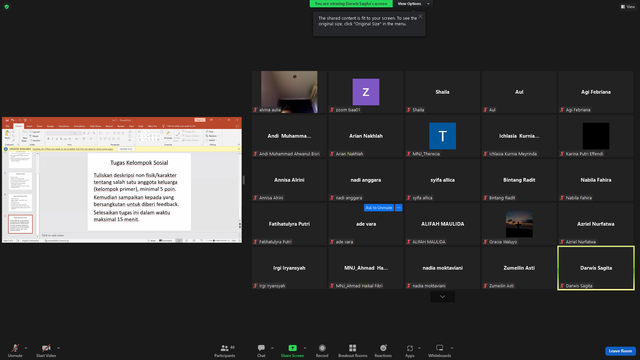Start recording with the Record icon
The width and height of the screenshot is (640, 360).
[322, 348]
